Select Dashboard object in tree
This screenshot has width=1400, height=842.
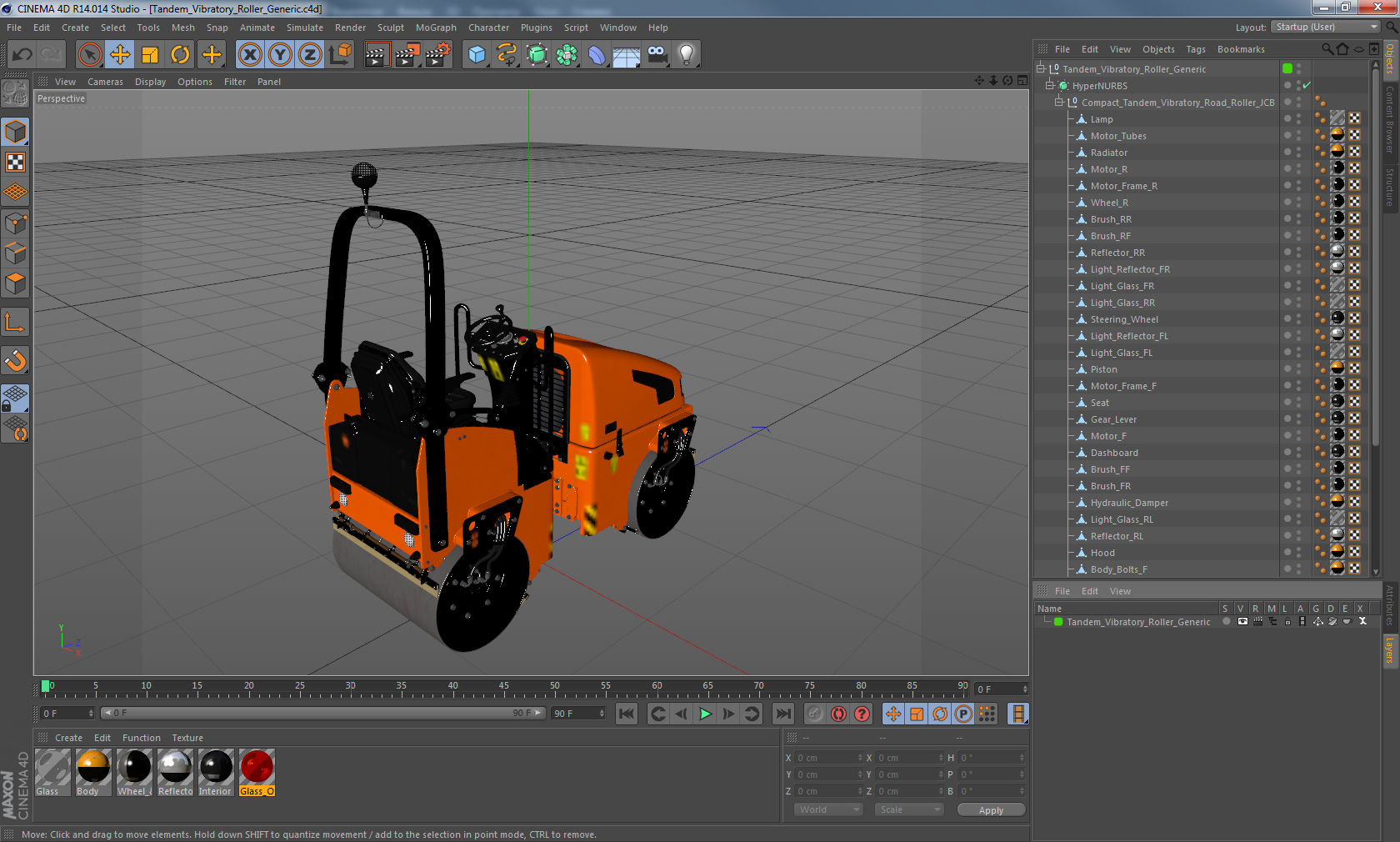(x=1114, y=453)
